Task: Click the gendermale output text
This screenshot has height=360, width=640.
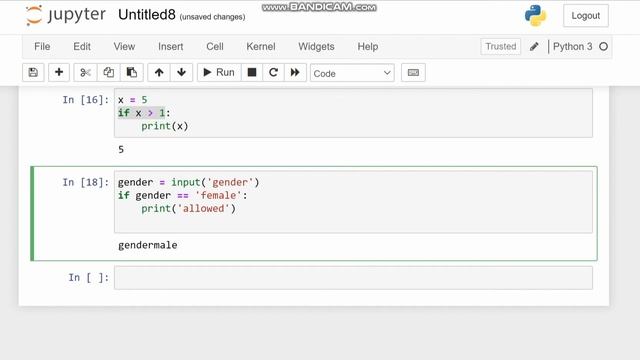Action: [x=148, y=245]
